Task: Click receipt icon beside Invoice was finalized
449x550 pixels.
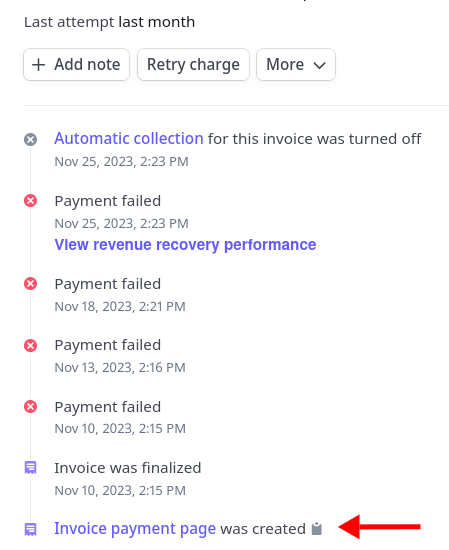Action: click(31, 468)
